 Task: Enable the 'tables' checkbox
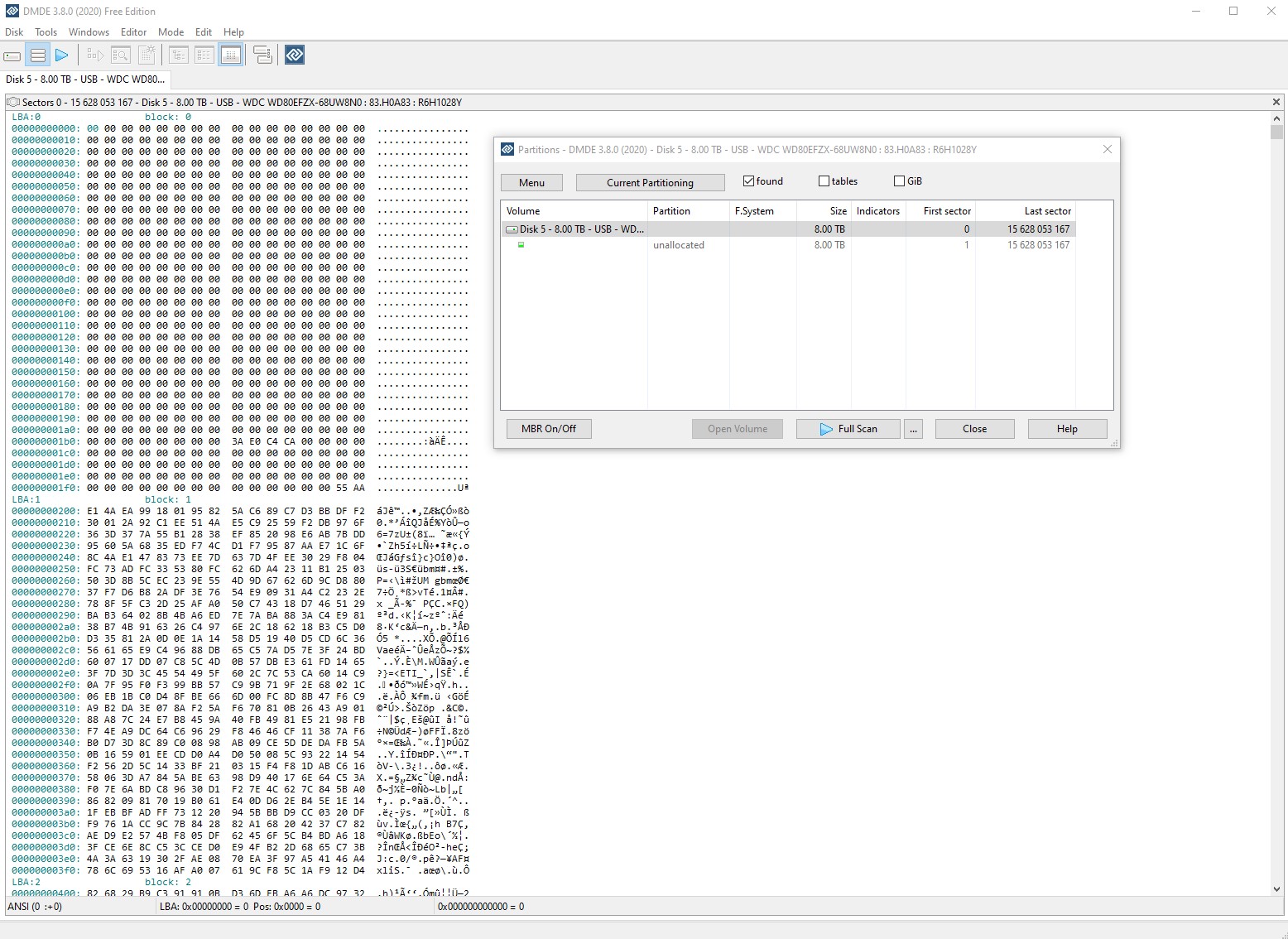(x=824, y=181)
